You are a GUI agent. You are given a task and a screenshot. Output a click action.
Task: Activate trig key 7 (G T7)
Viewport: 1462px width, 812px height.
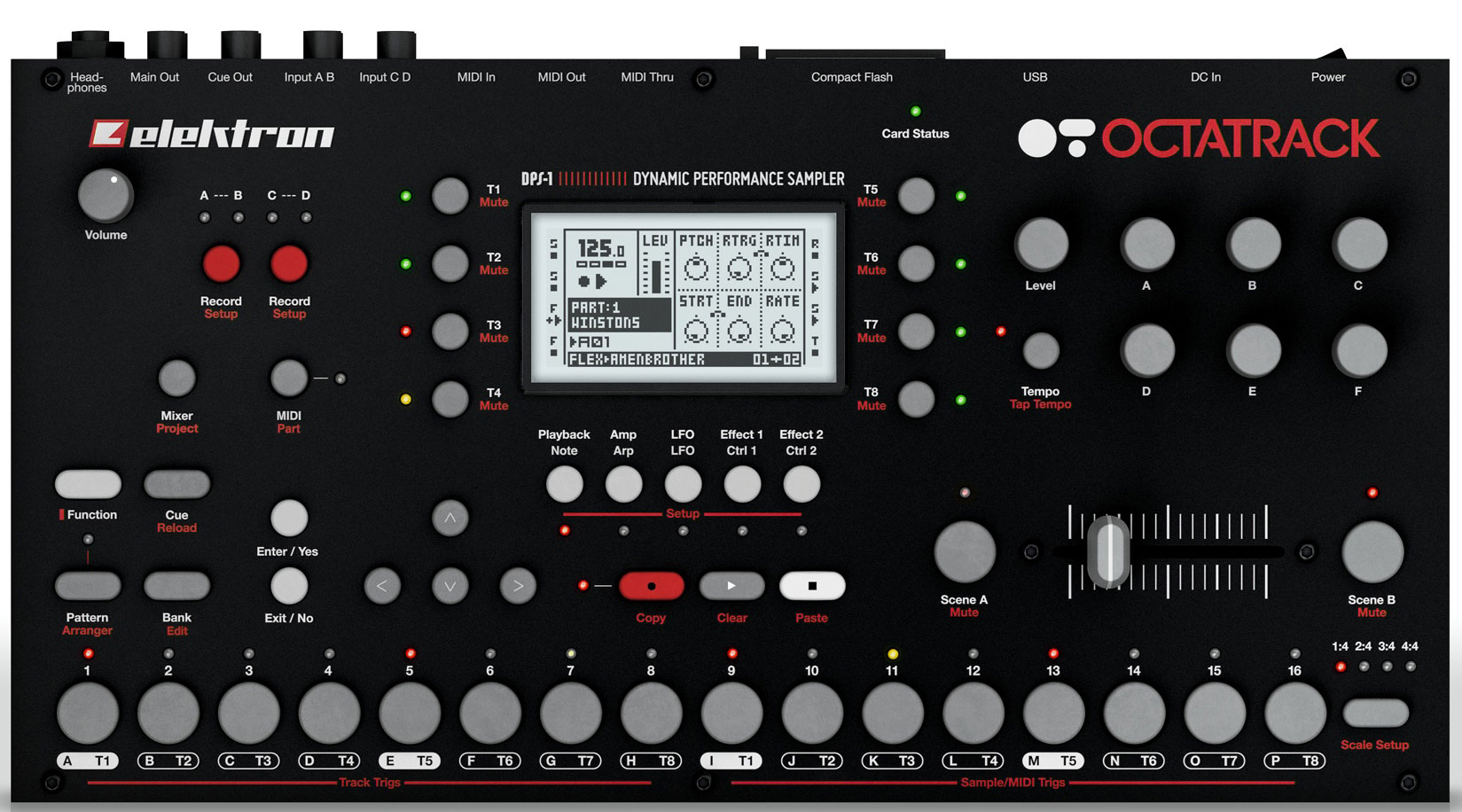click(x=571, y=713)
